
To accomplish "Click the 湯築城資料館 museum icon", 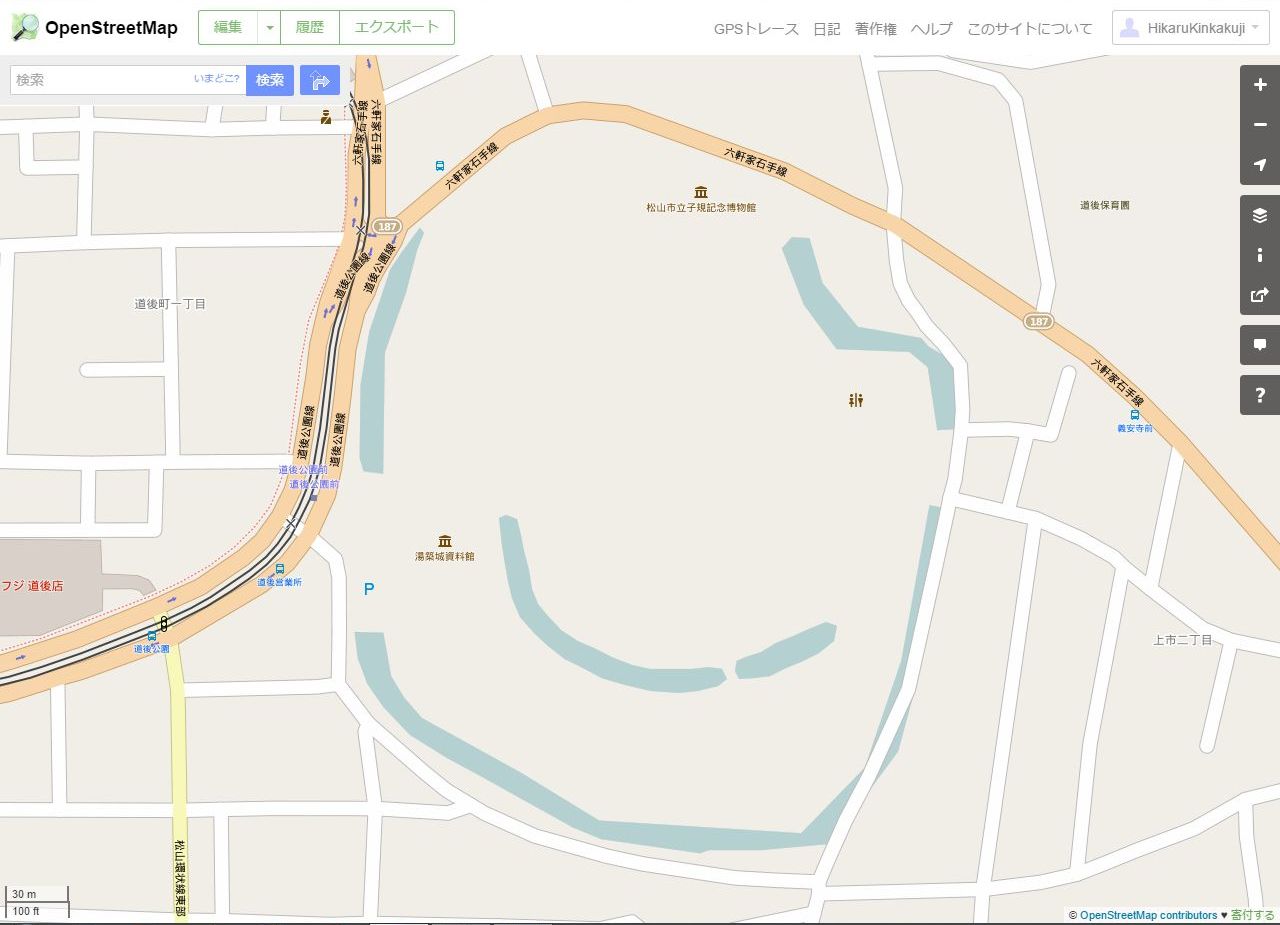I will [x=445, y=541].
